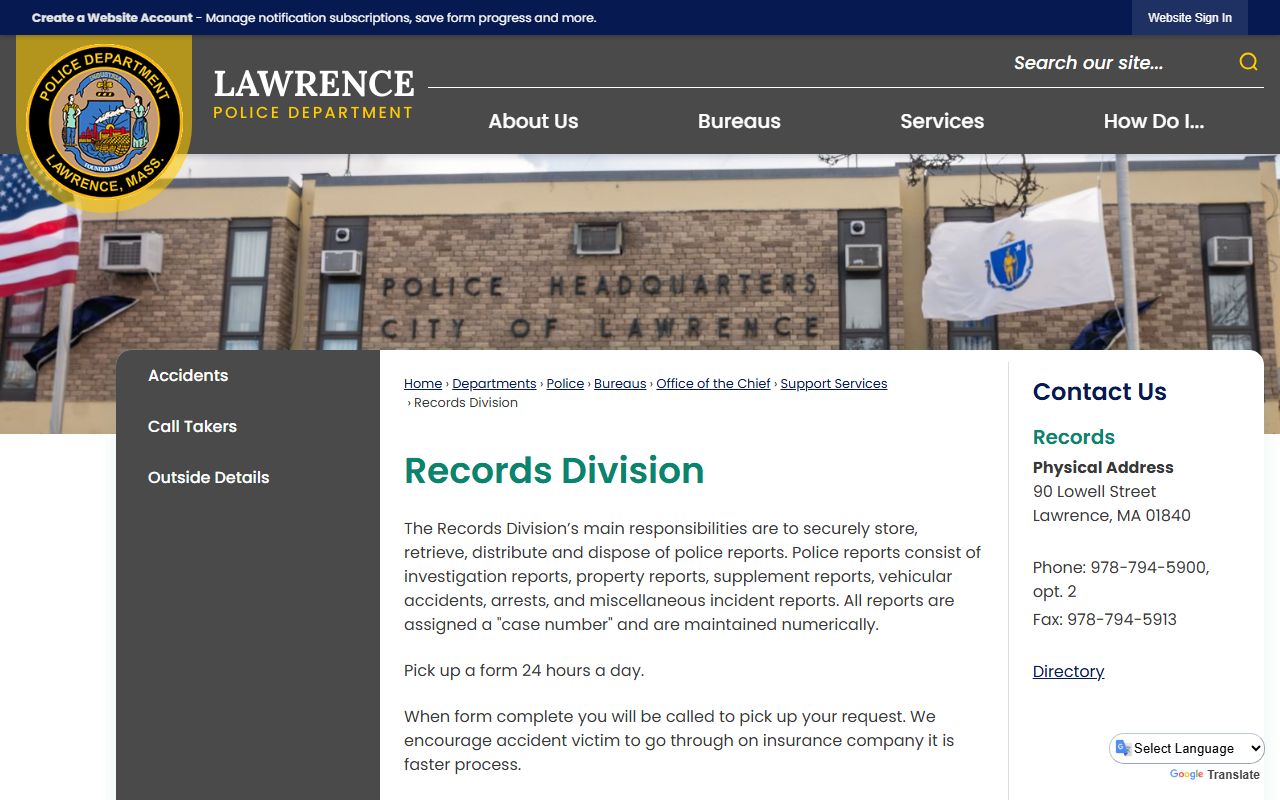1280x800 pixels.
Task: Click the green Records heading in Contact Us
Action: point(1073,437)
